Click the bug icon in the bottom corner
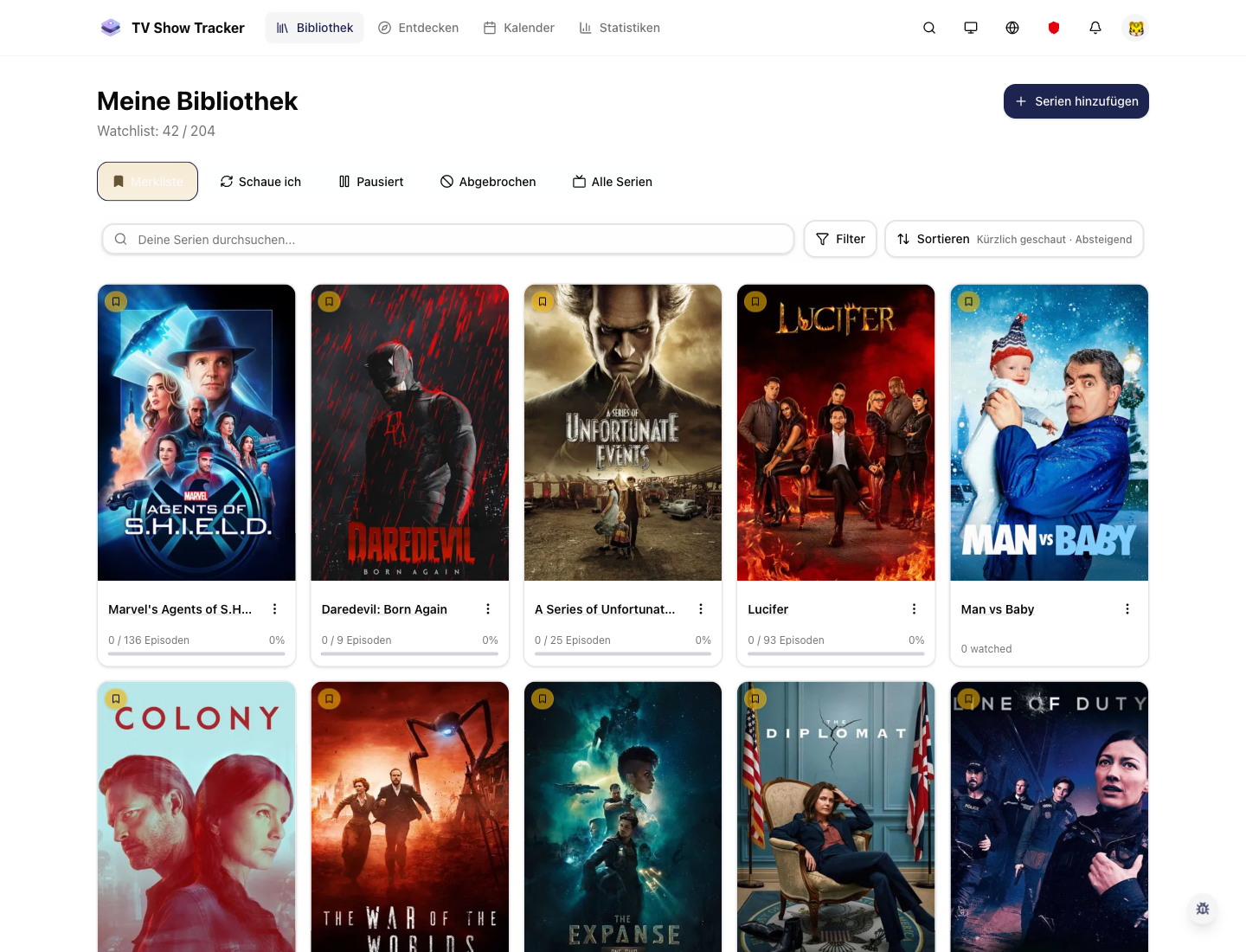Image resolution: width=1246 pixels, height=952 pixels. click(1202, 909)
